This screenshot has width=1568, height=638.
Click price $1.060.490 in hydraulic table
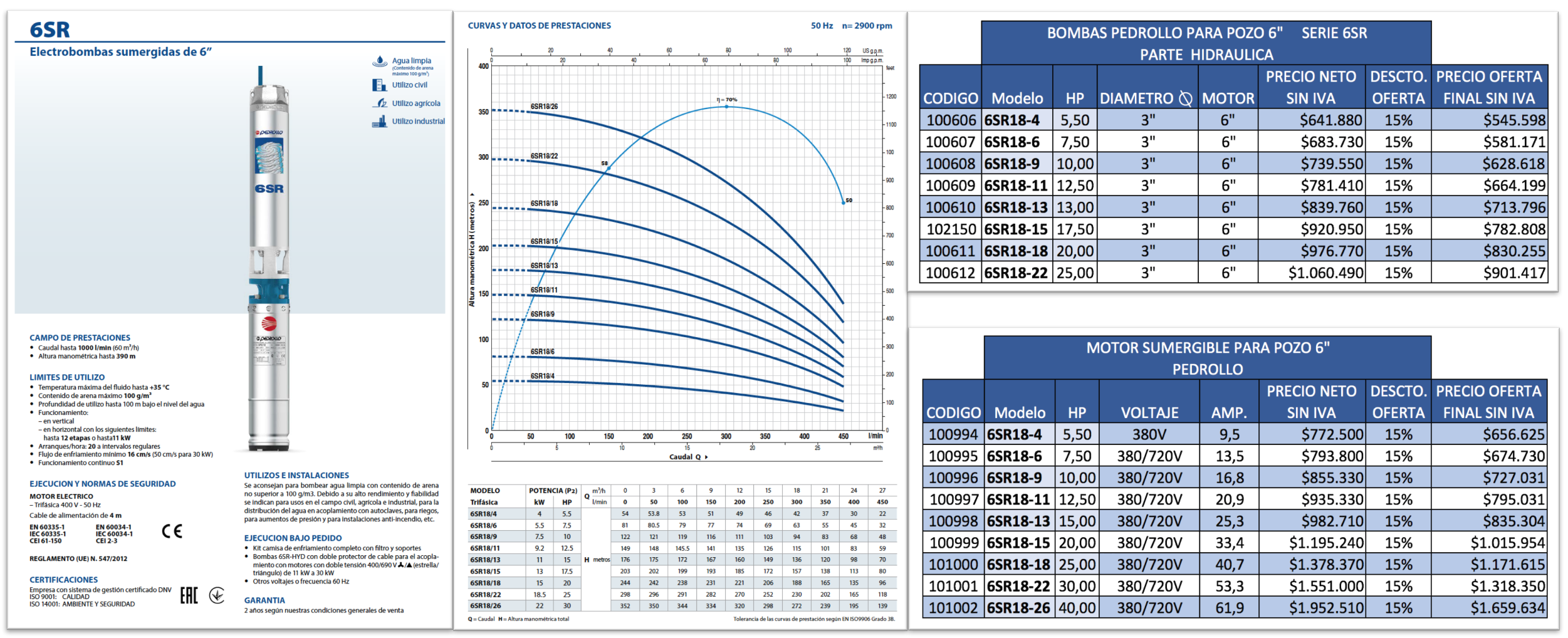click(x=1325, y=273)
